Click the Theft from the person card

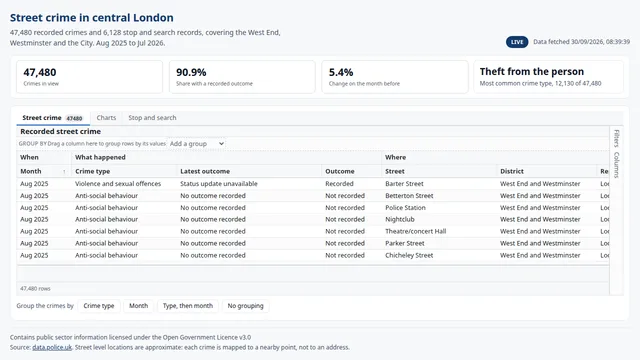point(549,77)
